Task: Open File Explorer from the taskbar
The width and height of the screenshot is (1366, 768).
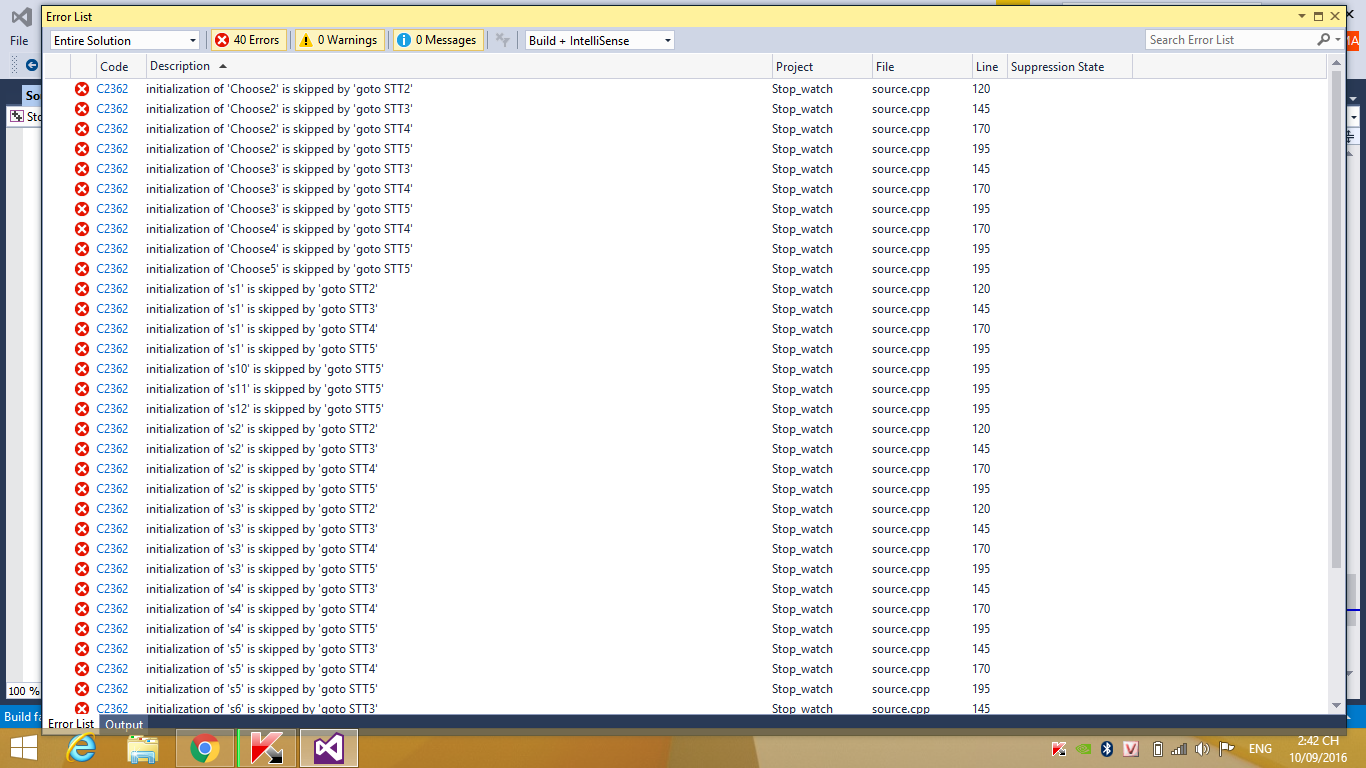Action: coord(143,748)
